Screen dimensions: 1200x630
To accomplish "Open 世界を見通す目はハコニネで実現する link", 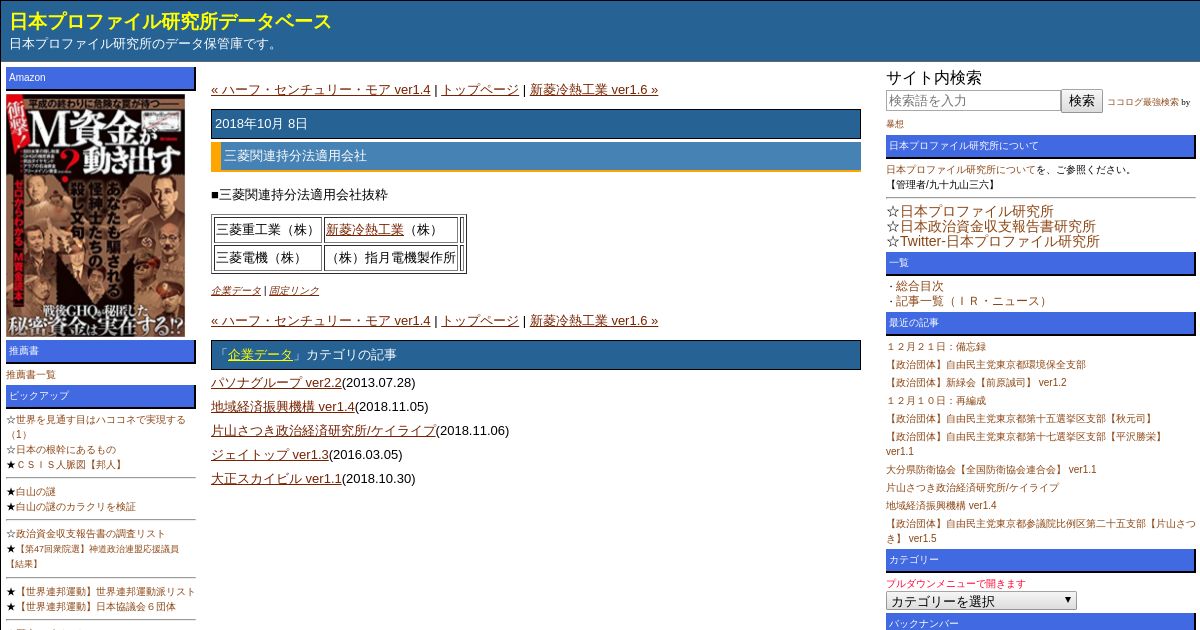I will [96, 426].
